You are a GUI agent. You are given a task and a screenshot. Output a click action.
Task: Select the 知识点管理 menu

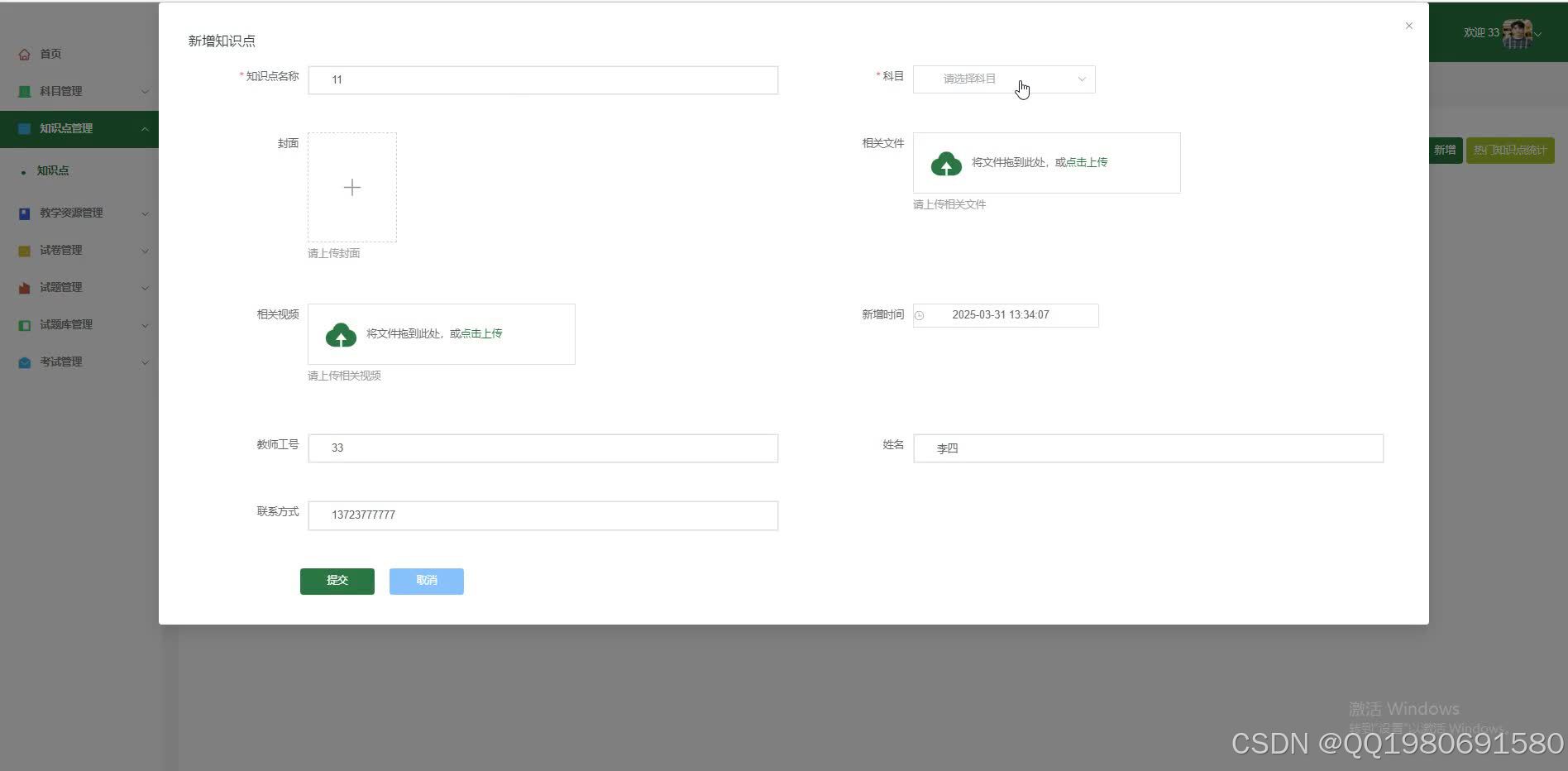(79, 129)
